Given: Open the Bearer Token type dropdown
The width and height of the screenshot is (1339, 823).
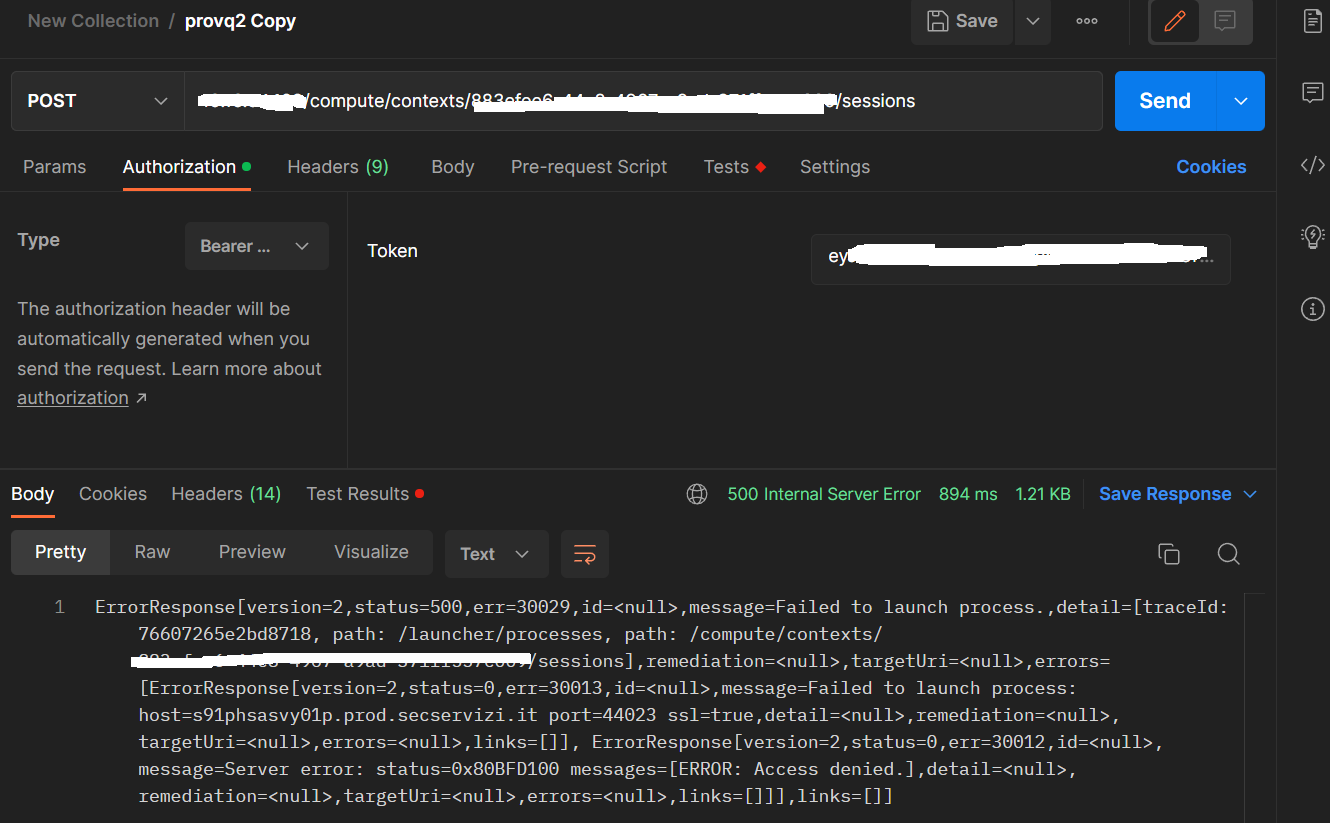Looking at the screenshot, I should [256, 245].
